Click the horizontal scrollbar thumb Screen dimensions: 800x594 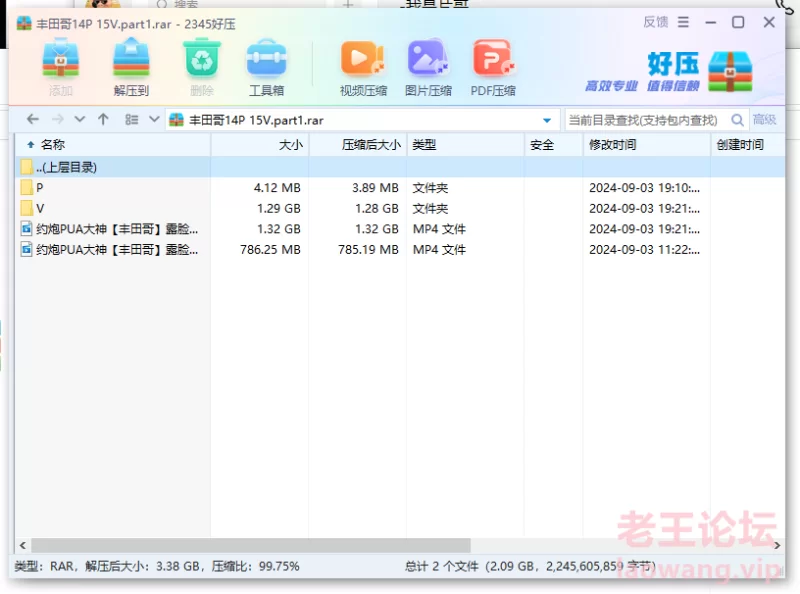(251, 545)
